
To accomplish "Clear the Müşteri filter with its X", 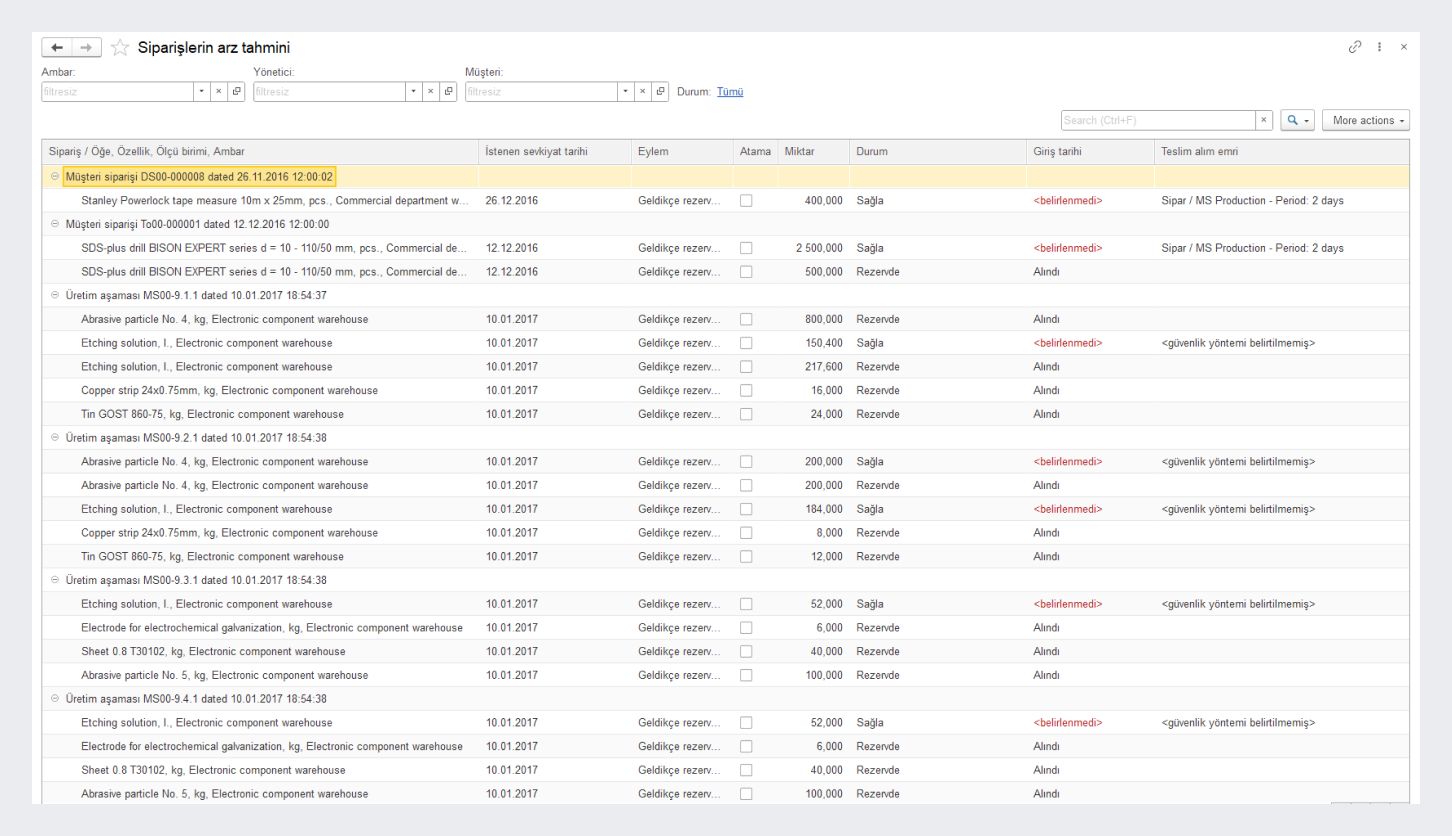I will click(644, 92).
